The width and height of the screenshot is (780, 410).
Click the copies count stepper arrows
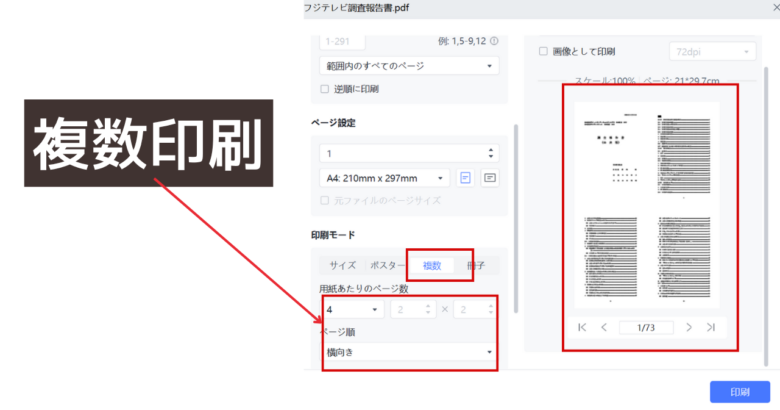(x=490, y=154)
